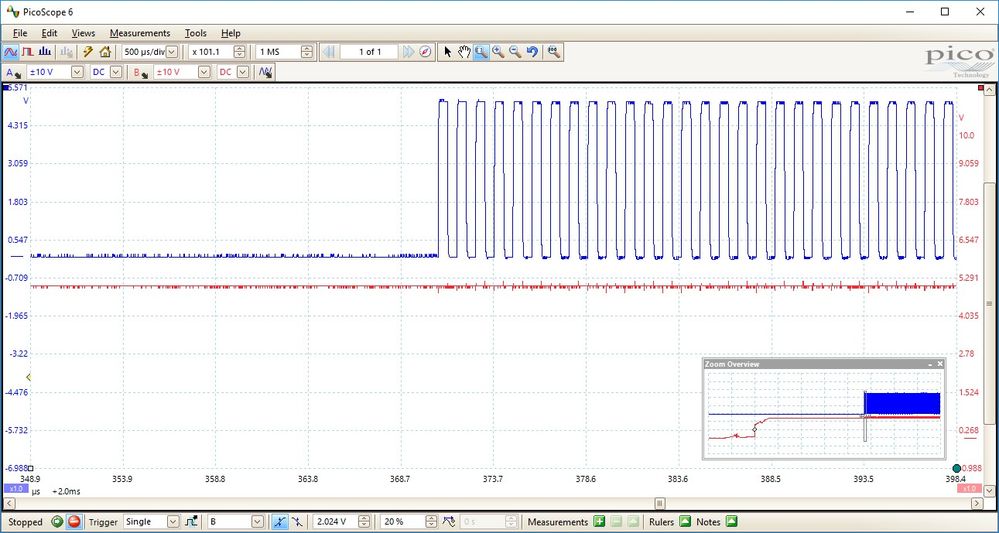Click the 1 of 1 buffer field
Image resolution: width=999 pixels, height=533 pixels.
370,52
